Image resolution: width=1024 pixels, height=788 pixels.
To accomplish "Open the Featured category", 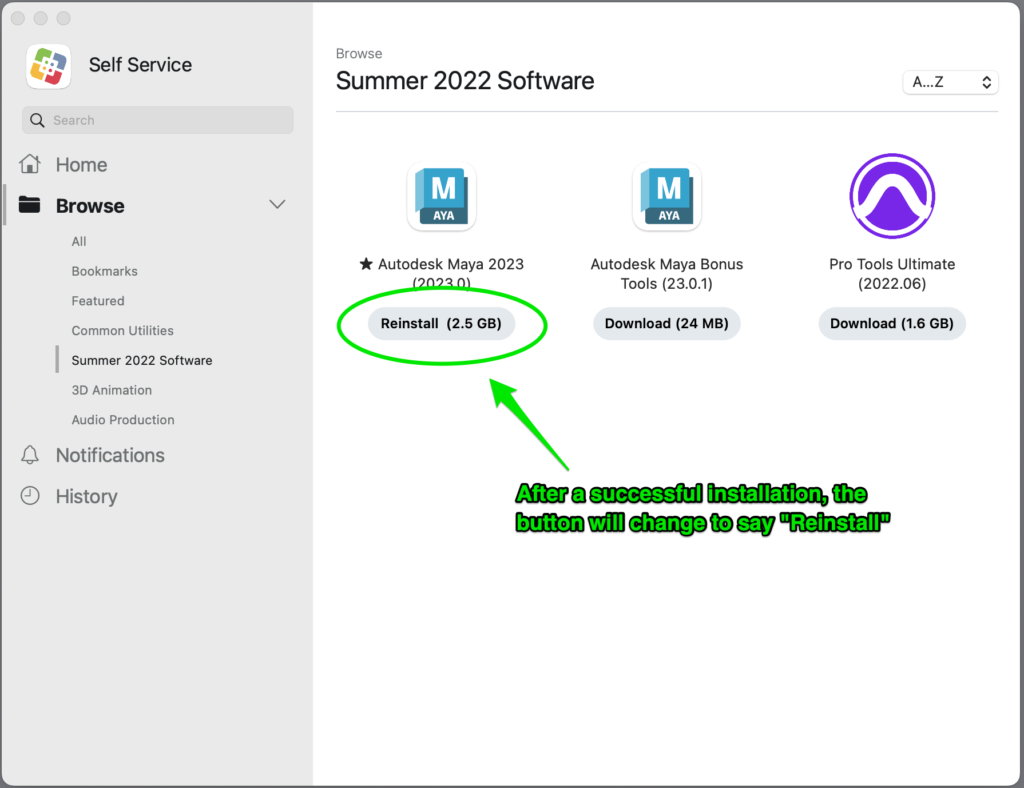I will 98,301.
